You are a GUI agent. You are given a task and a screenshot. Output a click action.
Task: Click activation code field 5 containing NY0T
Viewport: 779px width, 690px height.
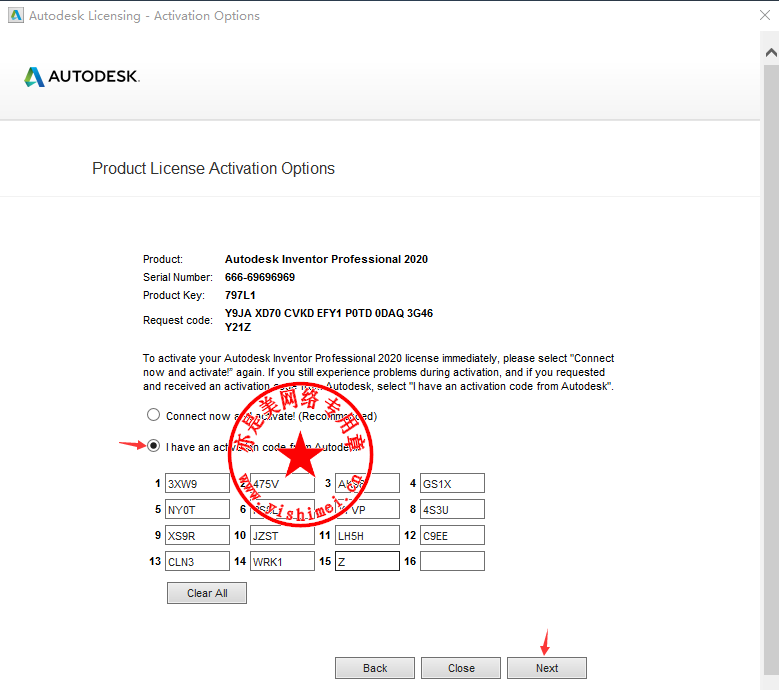[197, 509]
